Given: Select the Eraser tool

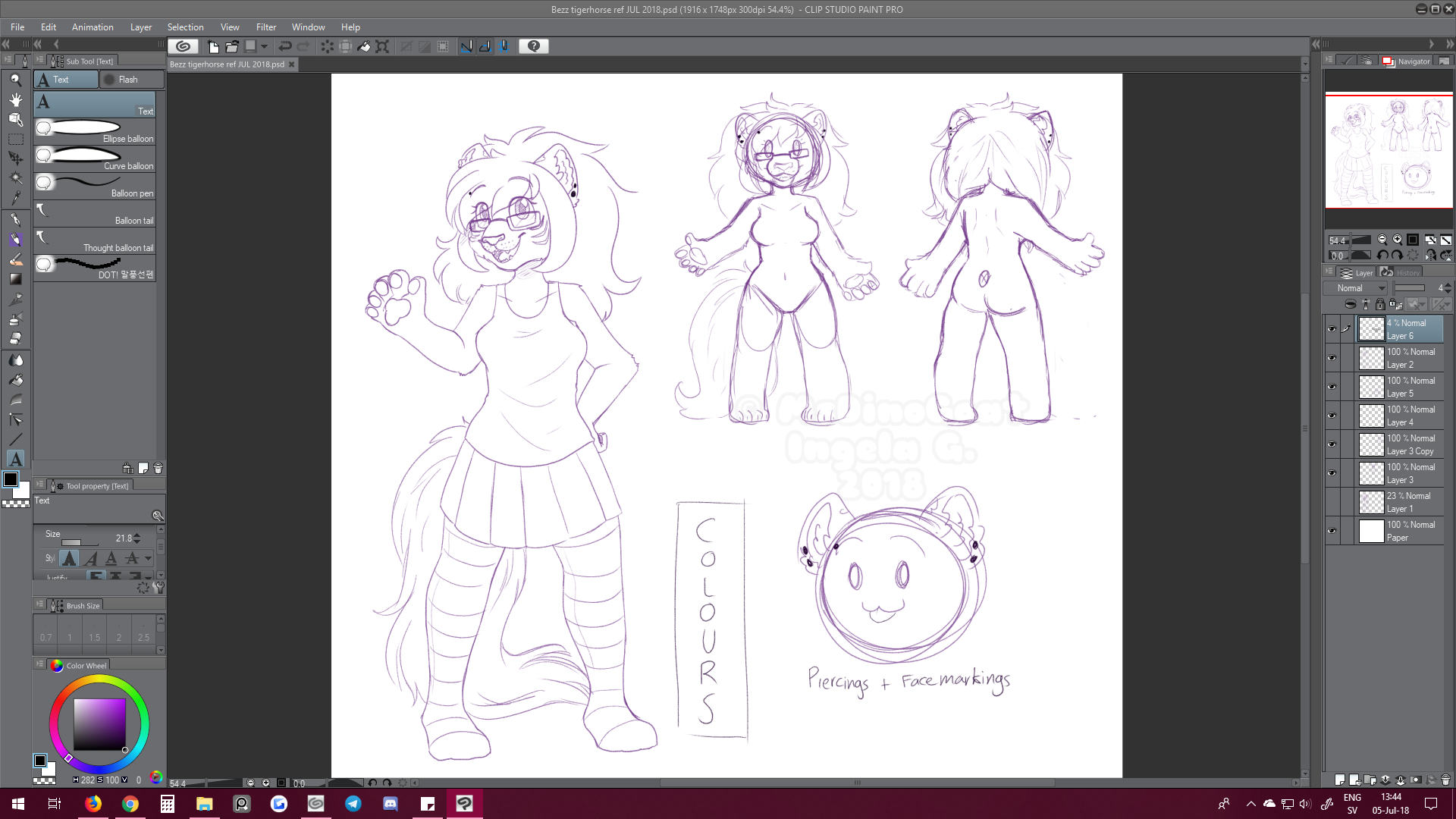Looking at the screenshot, I should 15,339.
